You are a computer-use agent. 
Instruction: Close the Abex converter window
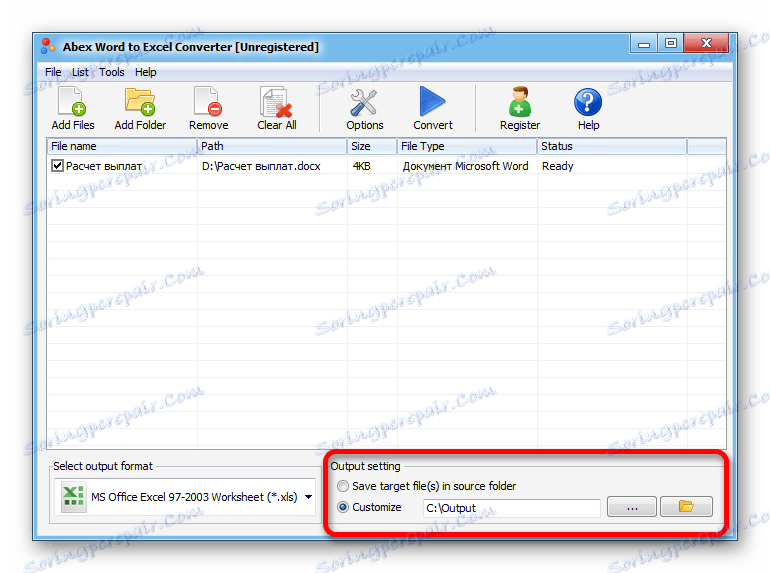click(x=706, y=43)
